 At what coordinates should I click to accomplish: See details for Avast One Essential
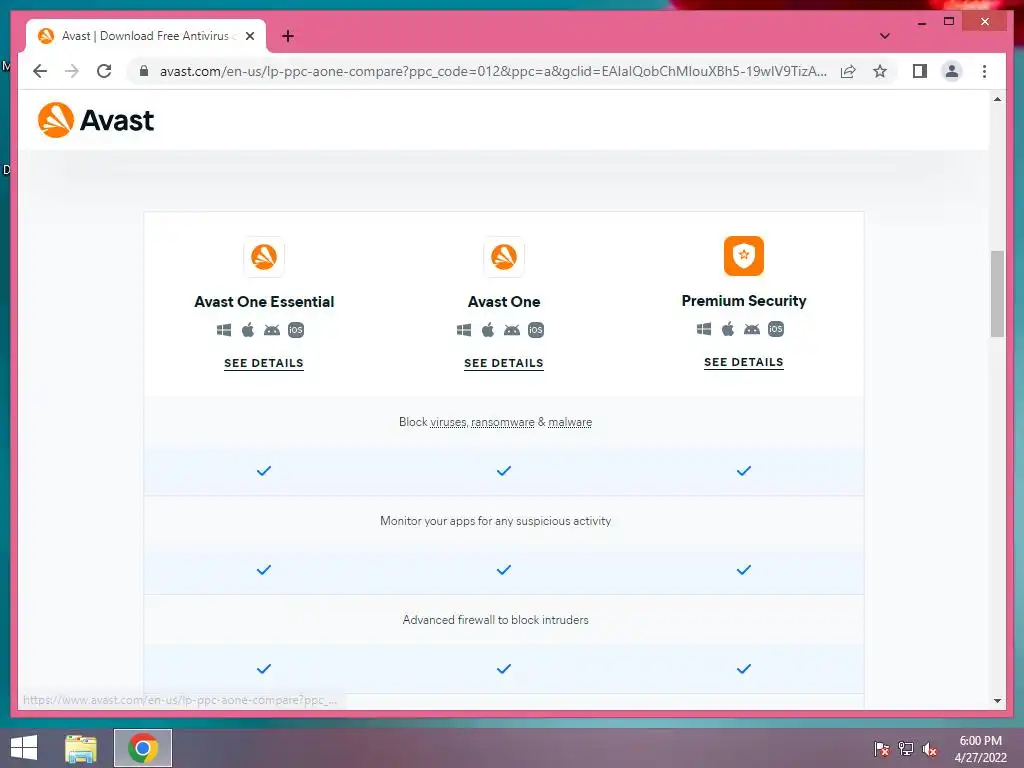point(264,363)
